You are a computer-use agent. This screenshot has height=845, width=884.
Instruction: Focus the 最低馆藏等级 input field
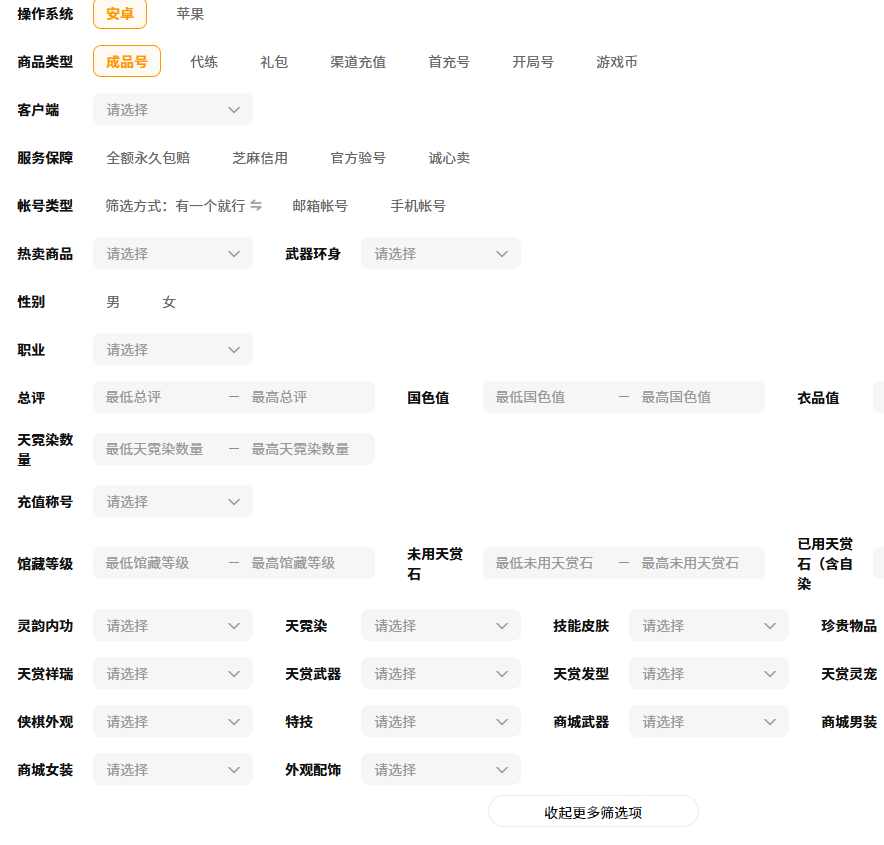[x=160, y=563]
